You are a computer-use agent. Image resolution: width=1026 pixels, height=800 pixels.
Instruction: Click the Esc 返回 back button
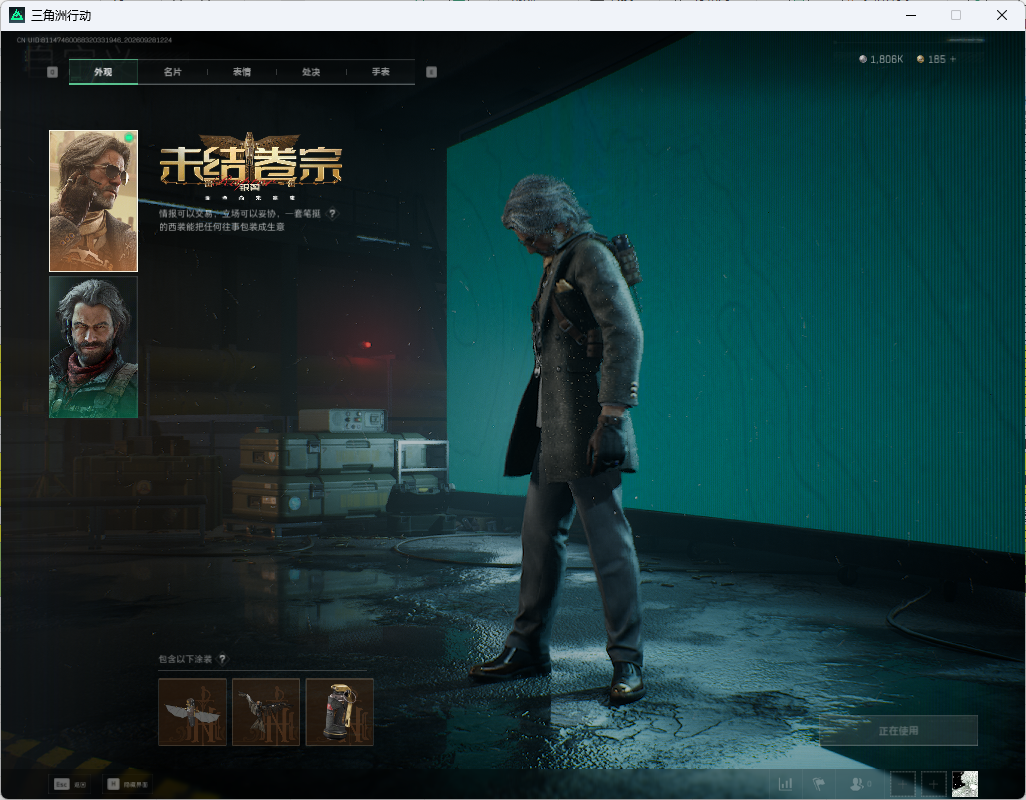[70, 784]
